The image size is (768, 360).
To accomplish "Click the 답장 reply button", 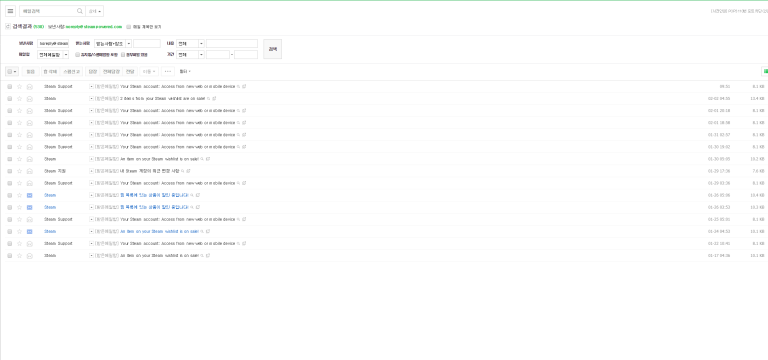I will [93, 72].
